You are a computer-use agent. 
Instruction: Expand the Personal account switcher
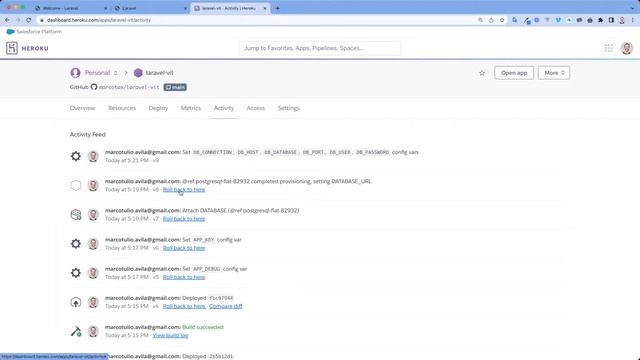[x=116, y=73]
